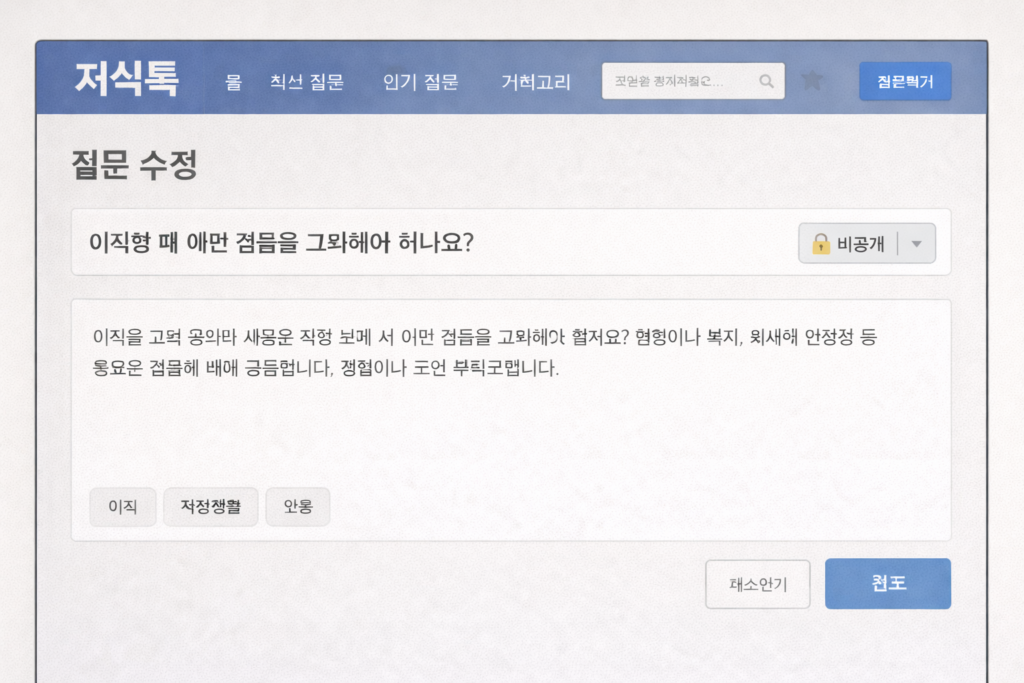
Task: Click the dropdown arrow beside 비공개
Action: [917, 243]
